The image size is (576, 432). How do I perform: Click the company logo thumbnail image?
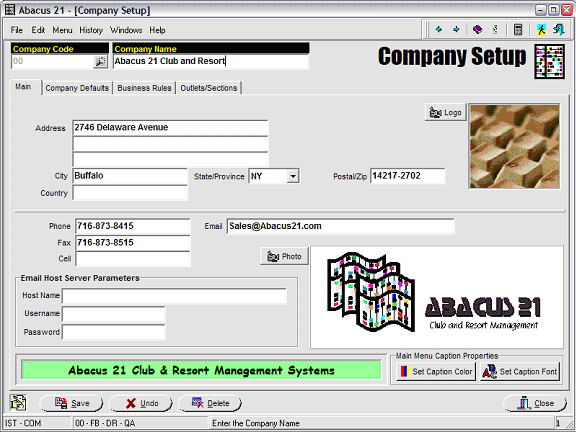(x=515, y=146)
